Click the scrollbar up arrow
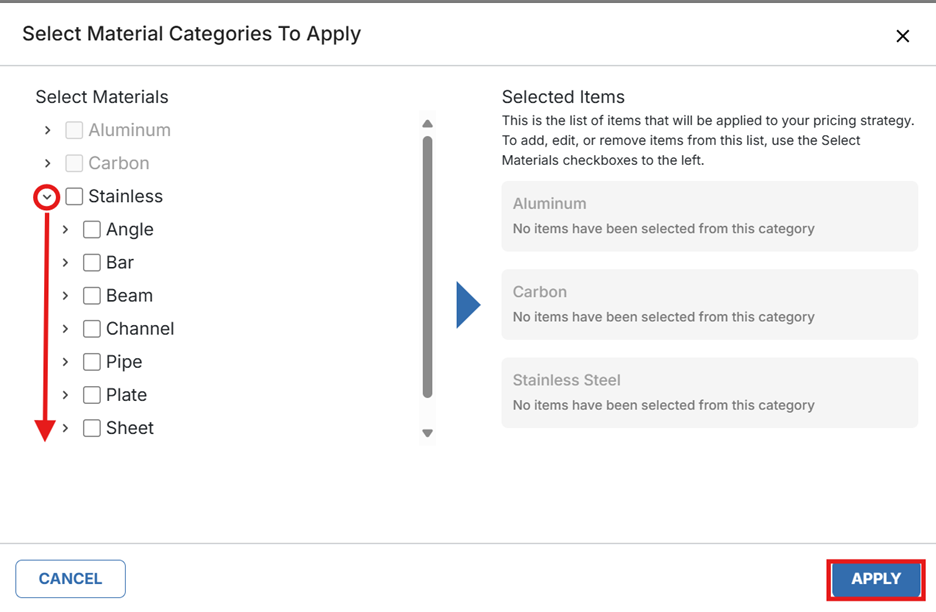Image resolution: width=936 pixels, height=612 pixels. (427, 124)
